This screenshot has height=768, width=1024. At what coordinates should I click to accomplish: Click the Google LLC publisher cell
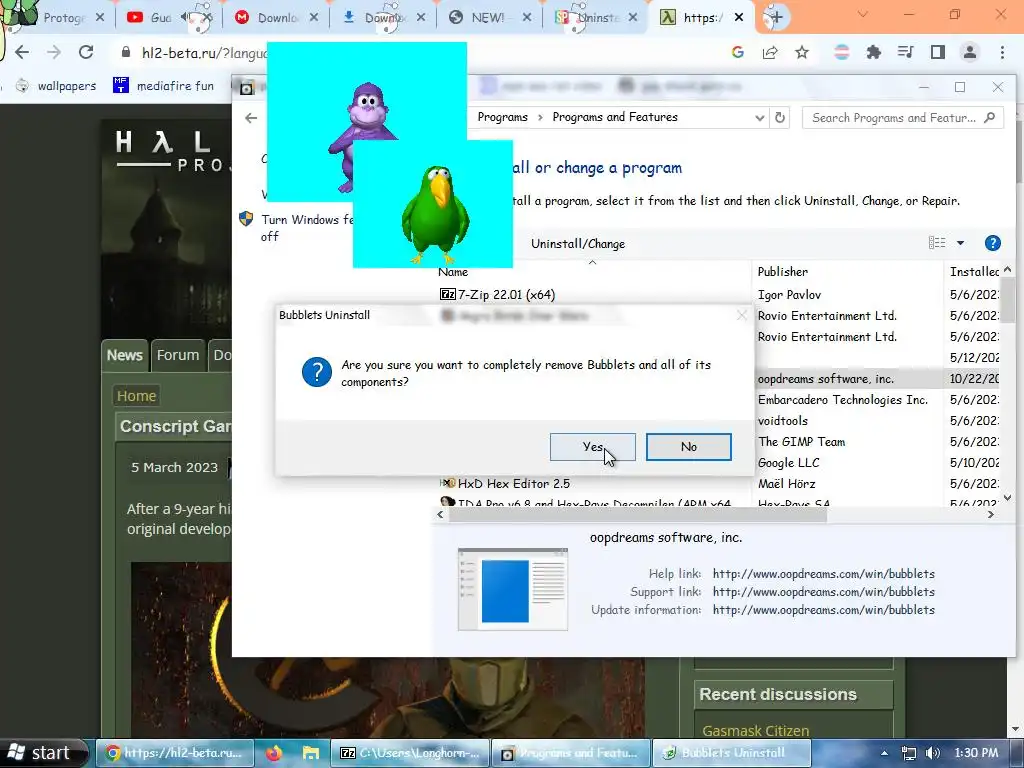(x=788, y=462)
